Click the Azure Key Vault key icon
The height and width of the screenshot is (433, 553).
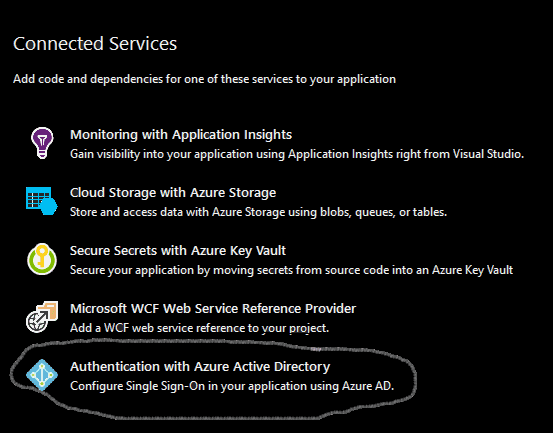(42, 259)
